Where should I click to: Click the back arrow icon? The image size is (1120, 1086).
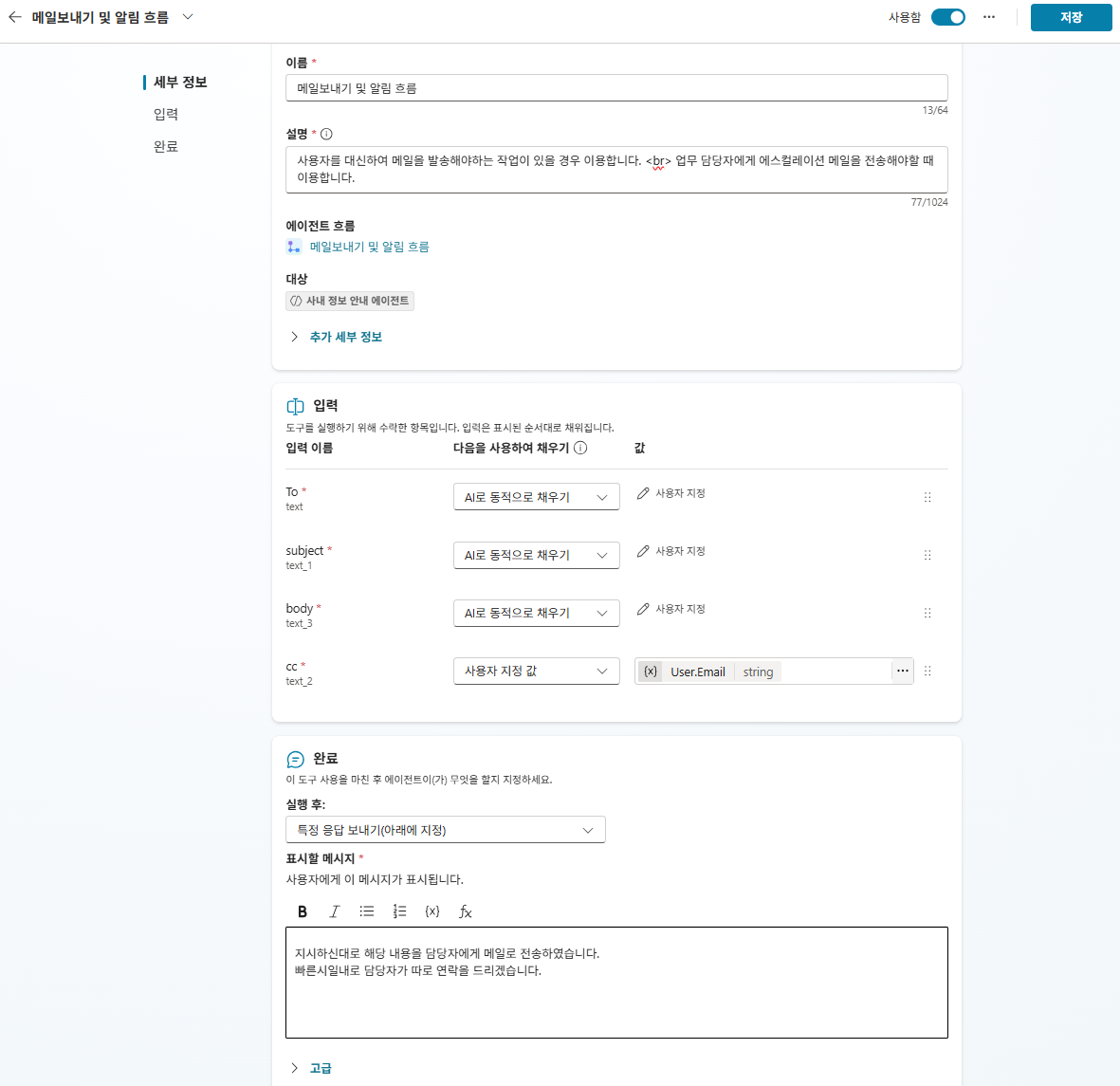pos(15,17)
